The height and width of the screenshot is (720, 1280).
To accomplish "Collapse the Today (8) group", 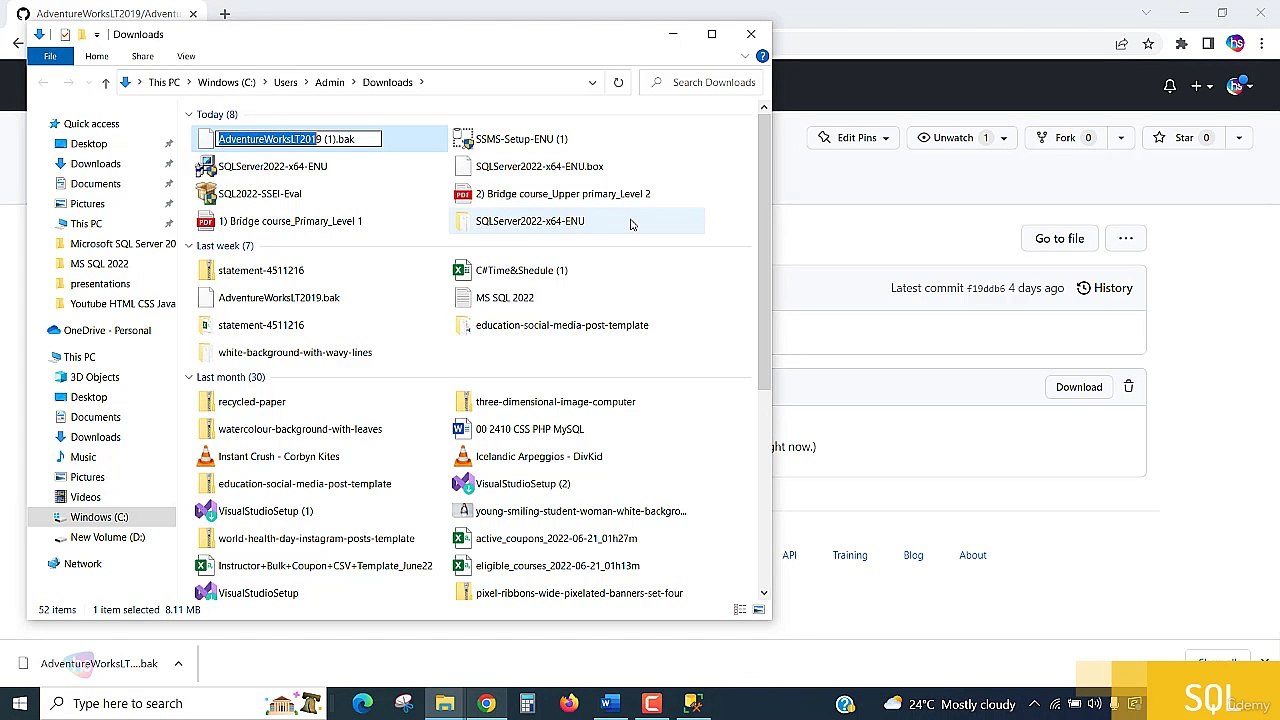I will [188, 115].
